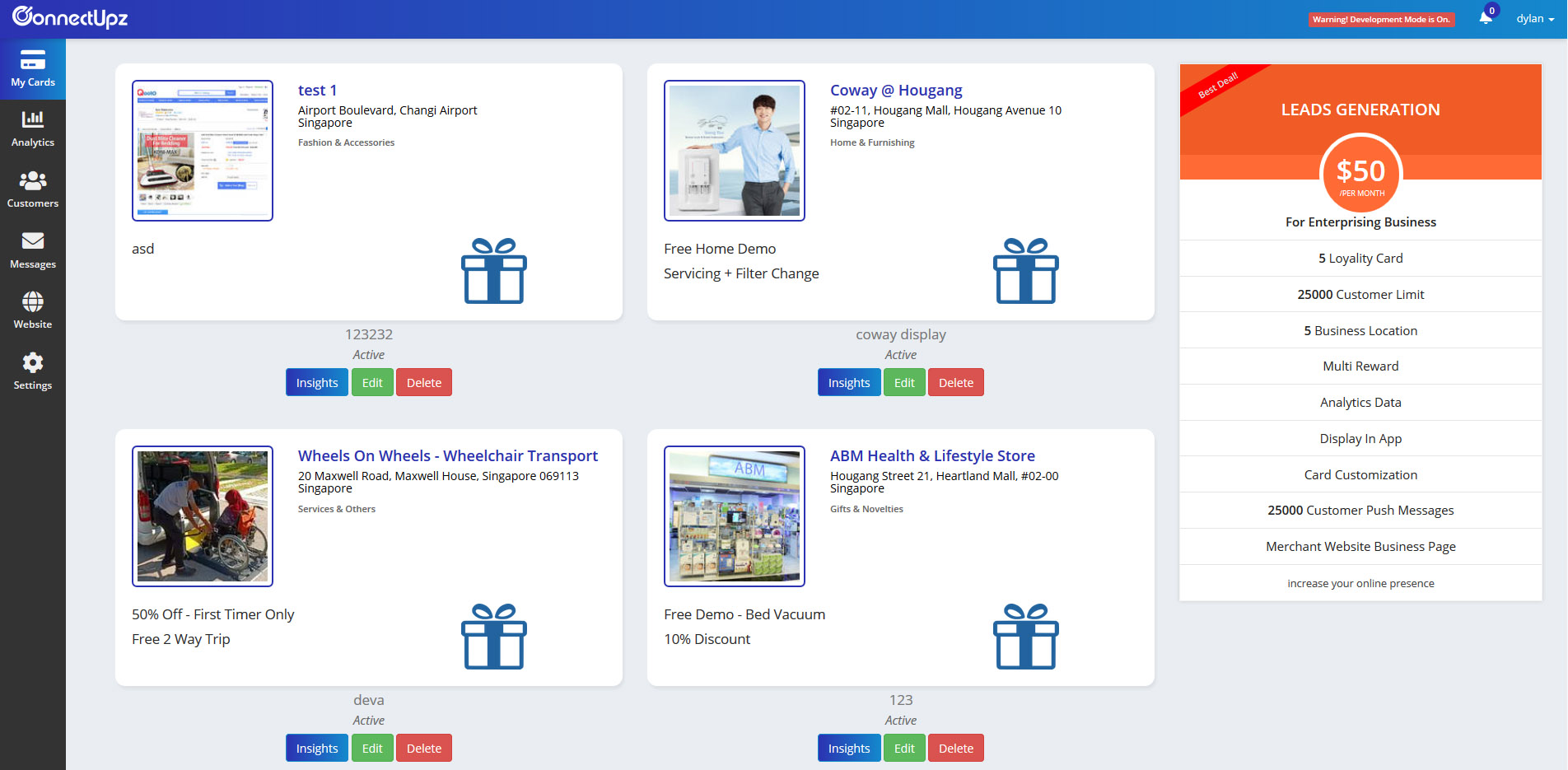Viewport: 1568px width, 770px height.
Task: Click the '5 Loyality Card' plan feature
Action: point(1360,259)
